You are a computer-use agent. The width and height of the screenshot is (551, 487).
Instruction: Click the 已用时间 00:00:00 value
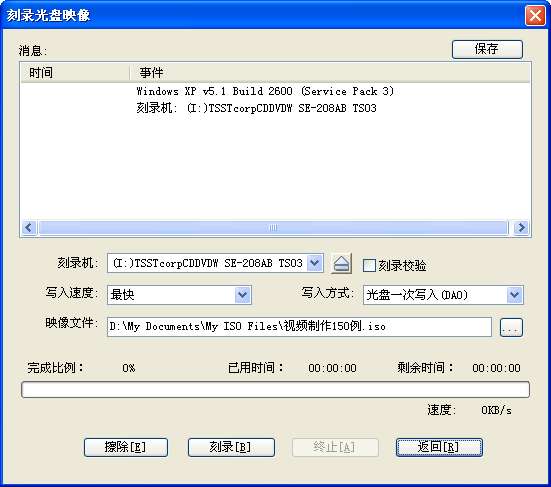click(x=332, y=368)
